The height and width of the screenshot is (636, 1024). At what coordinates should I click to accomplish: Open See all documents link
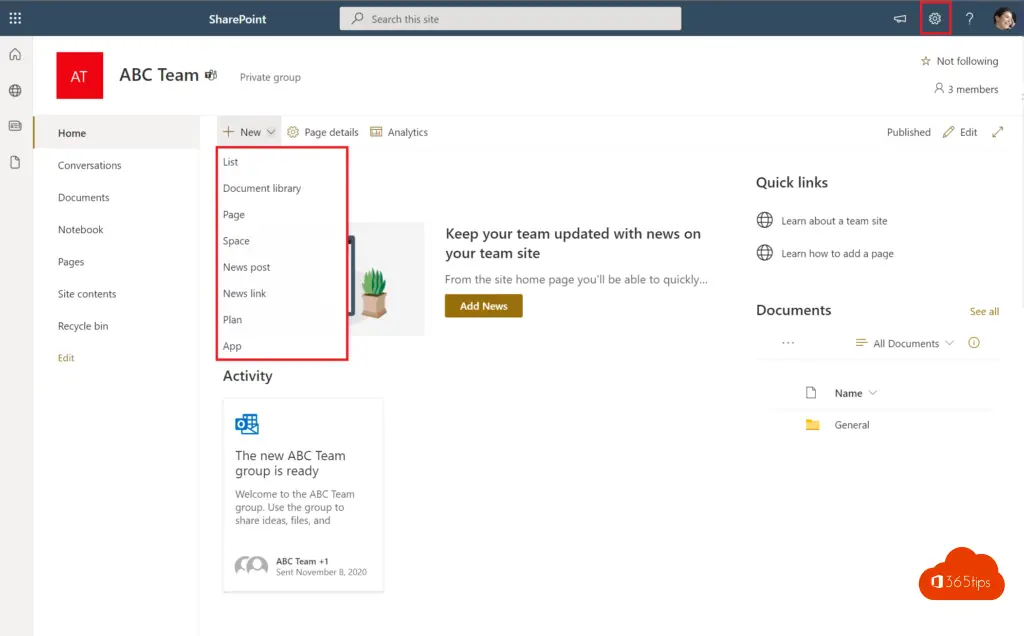[x=984, y=311]
